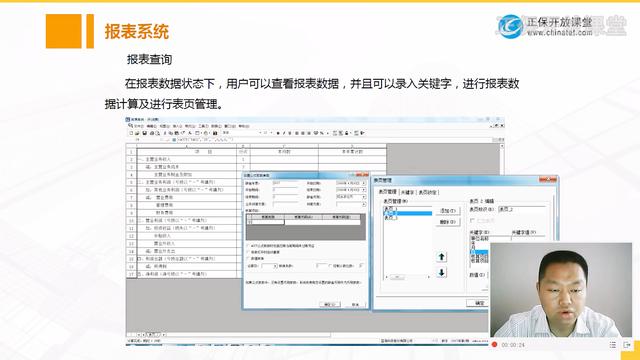Close the left formula dialog
This screenshot has width=640, height=360.
(362, 175)
